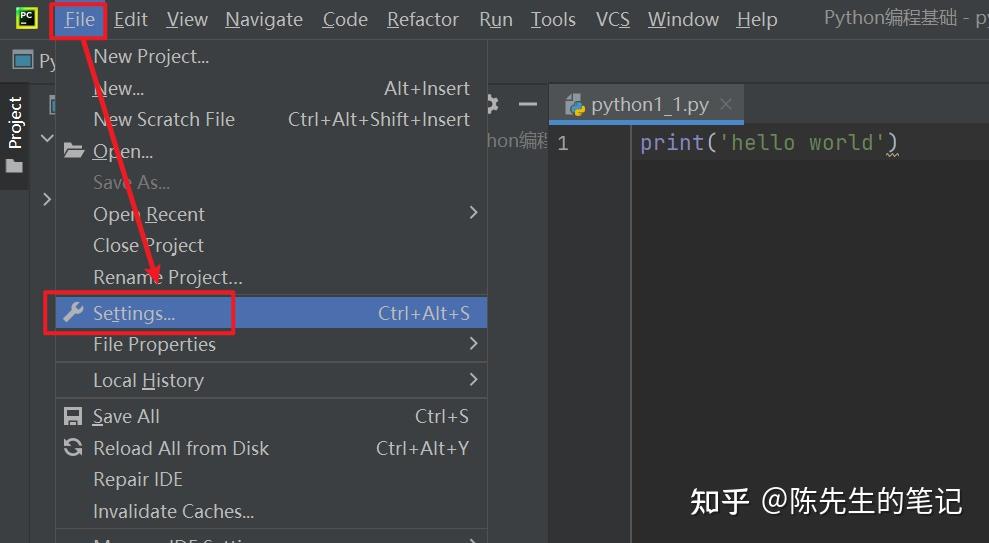Expand the Local History submenu arrow
The width and height of the screenshot is (989, 543).
coord(473,380)
